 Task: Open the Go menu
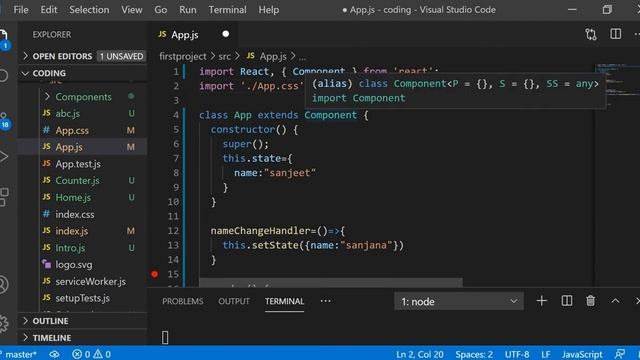[160, 10]
